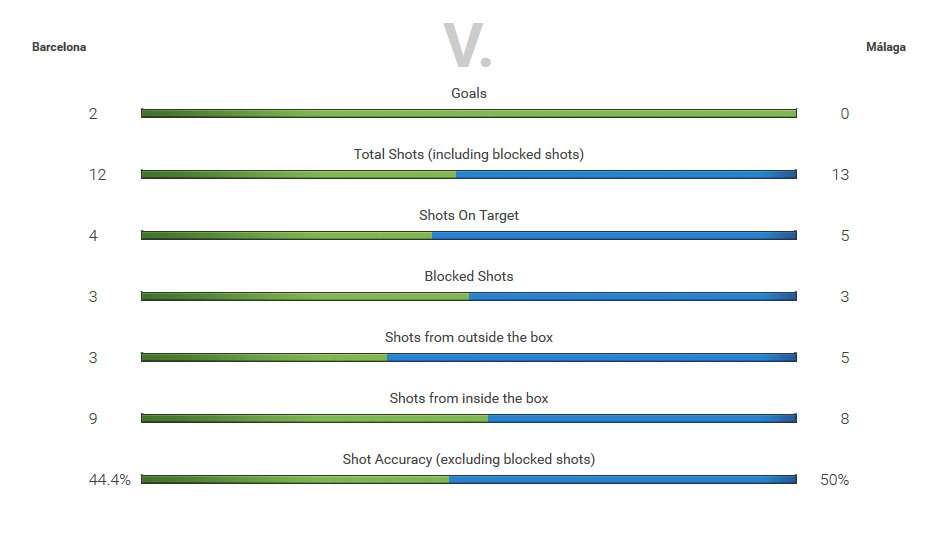
Task: Click the Blocked Shots comparison bar
Action: [x=469, y=296]
